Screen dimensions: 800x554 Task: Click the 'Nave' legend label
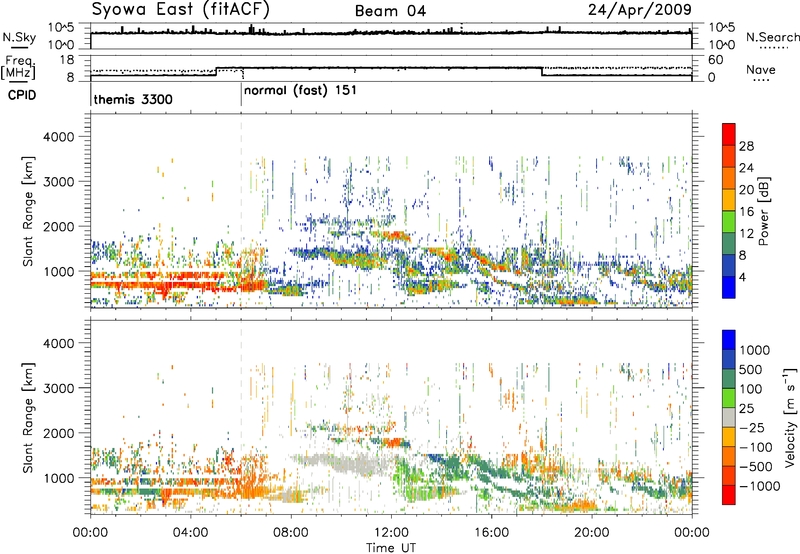(761, 70)
